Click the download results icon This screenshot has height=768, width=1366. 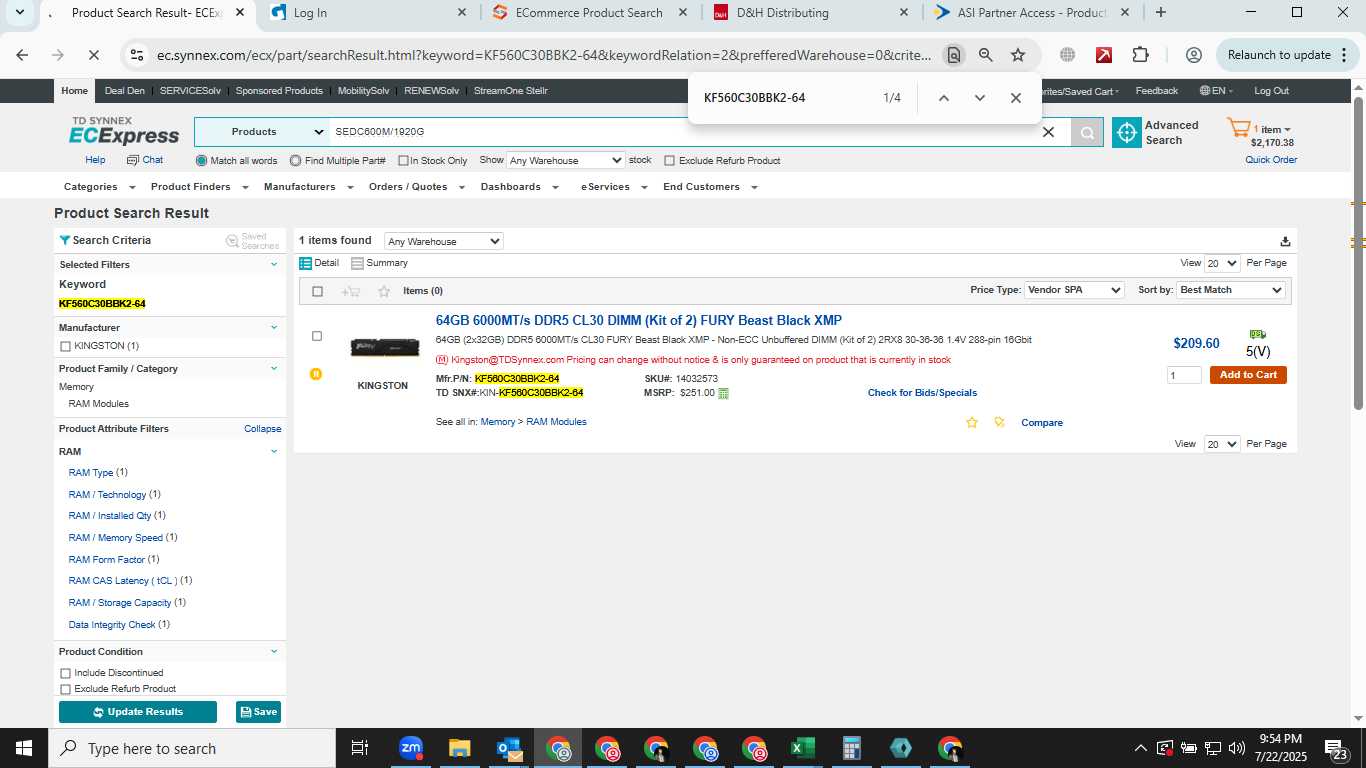pyautogui.click(x=1285, y=241)
